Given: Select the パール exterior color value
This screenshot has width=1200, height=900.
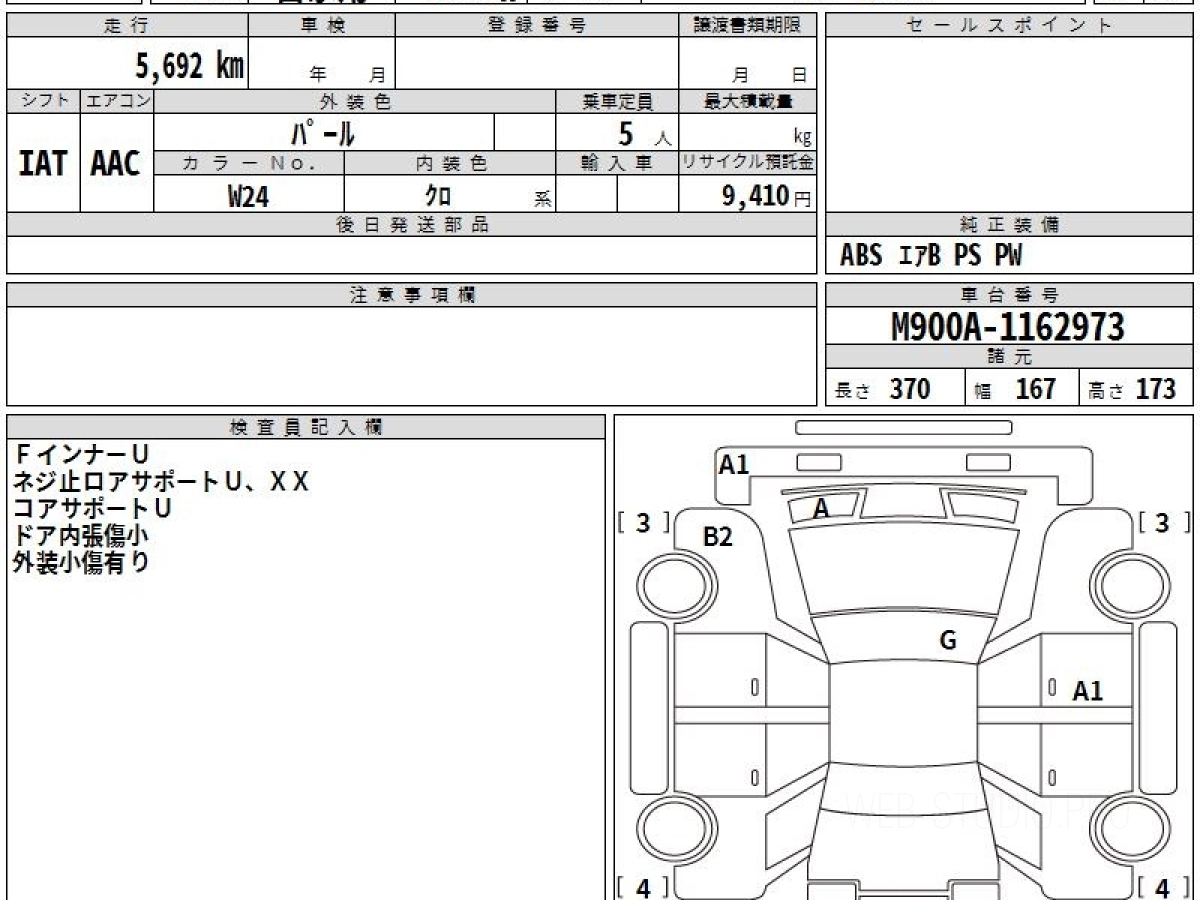Looking at the screenshot, I should tap(324, 132).
